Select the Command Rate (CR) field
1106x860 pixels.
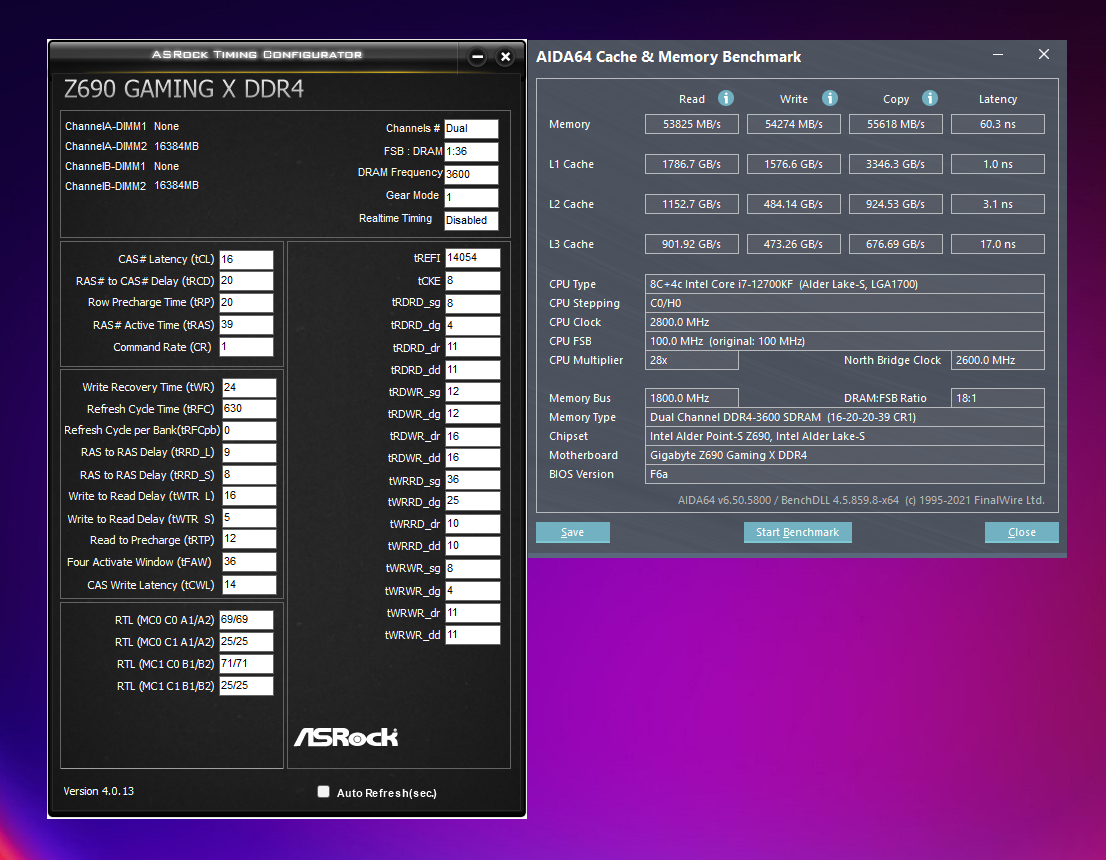246,346
